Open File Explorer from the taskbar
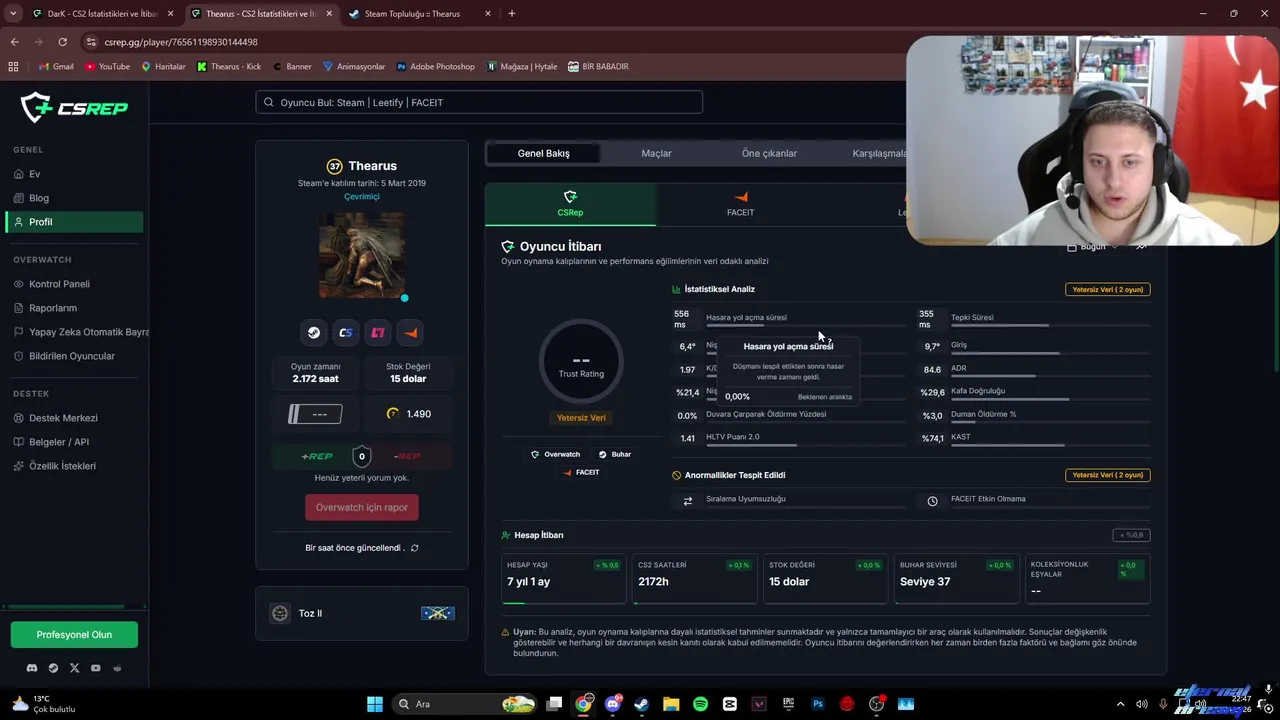The image size is (1280, 720). point(671,704)
